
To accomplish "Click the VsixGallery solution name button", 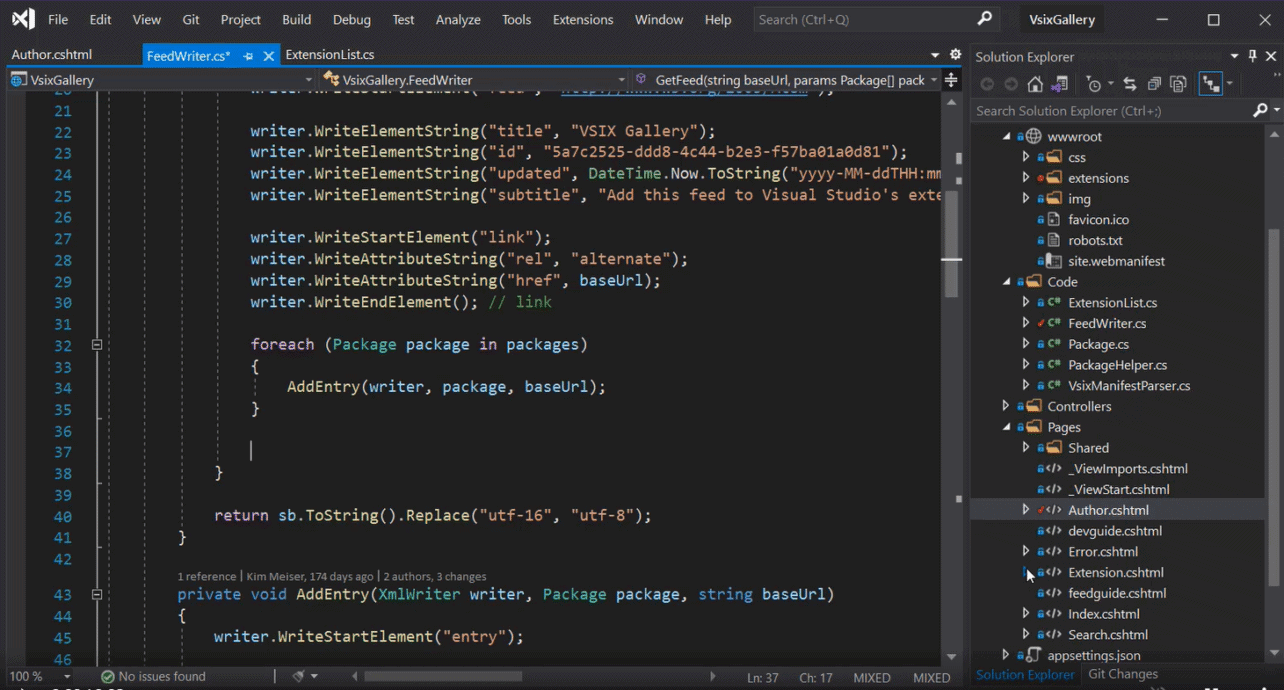I will click(1062, 19).
